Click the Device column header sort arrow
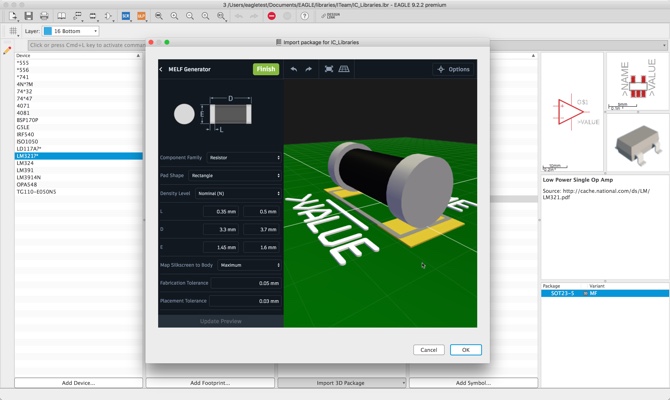The image size is (670, 400). pos(138,56)
